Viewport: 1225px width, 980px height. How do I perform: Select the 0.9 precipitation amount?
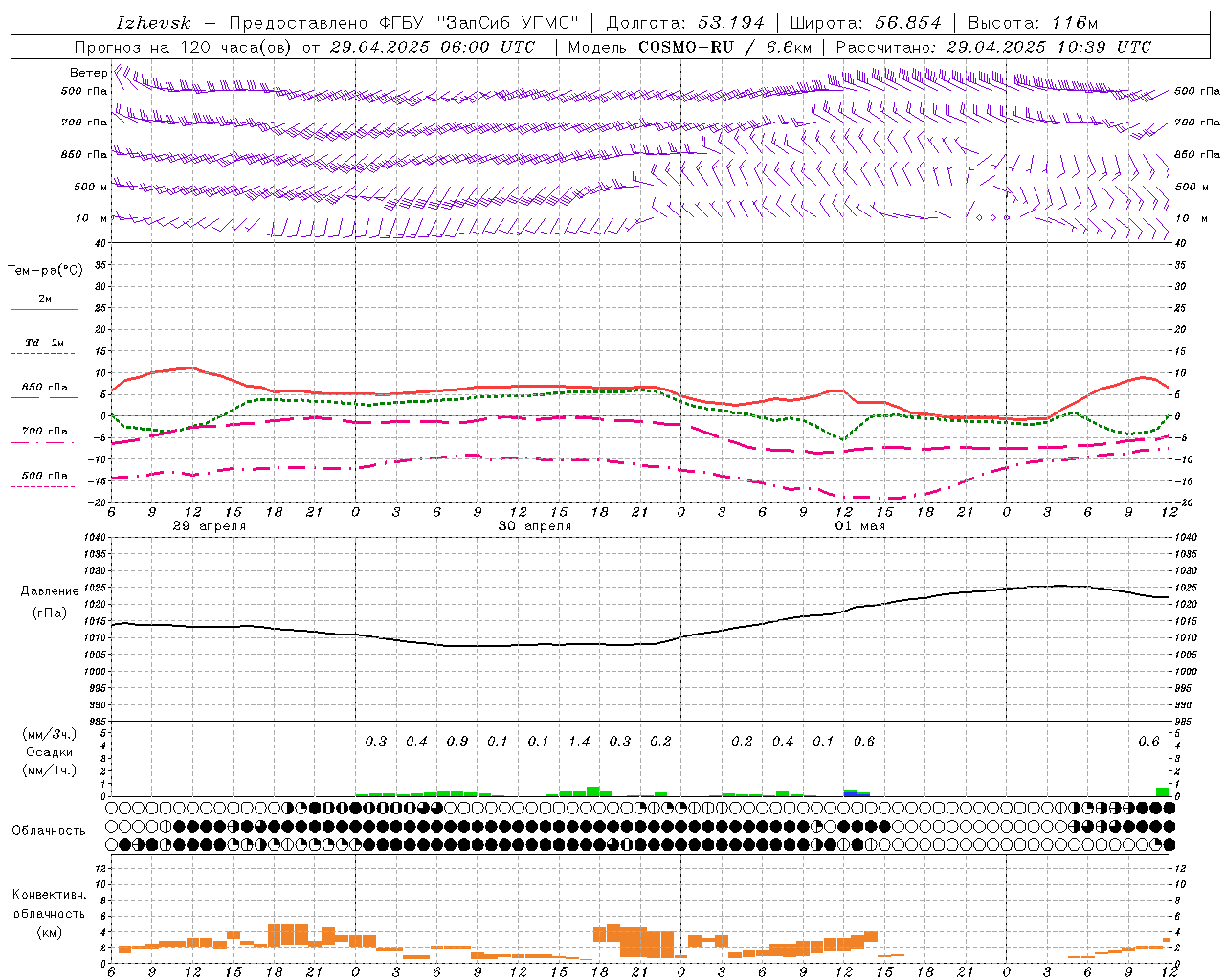(457, 742)
